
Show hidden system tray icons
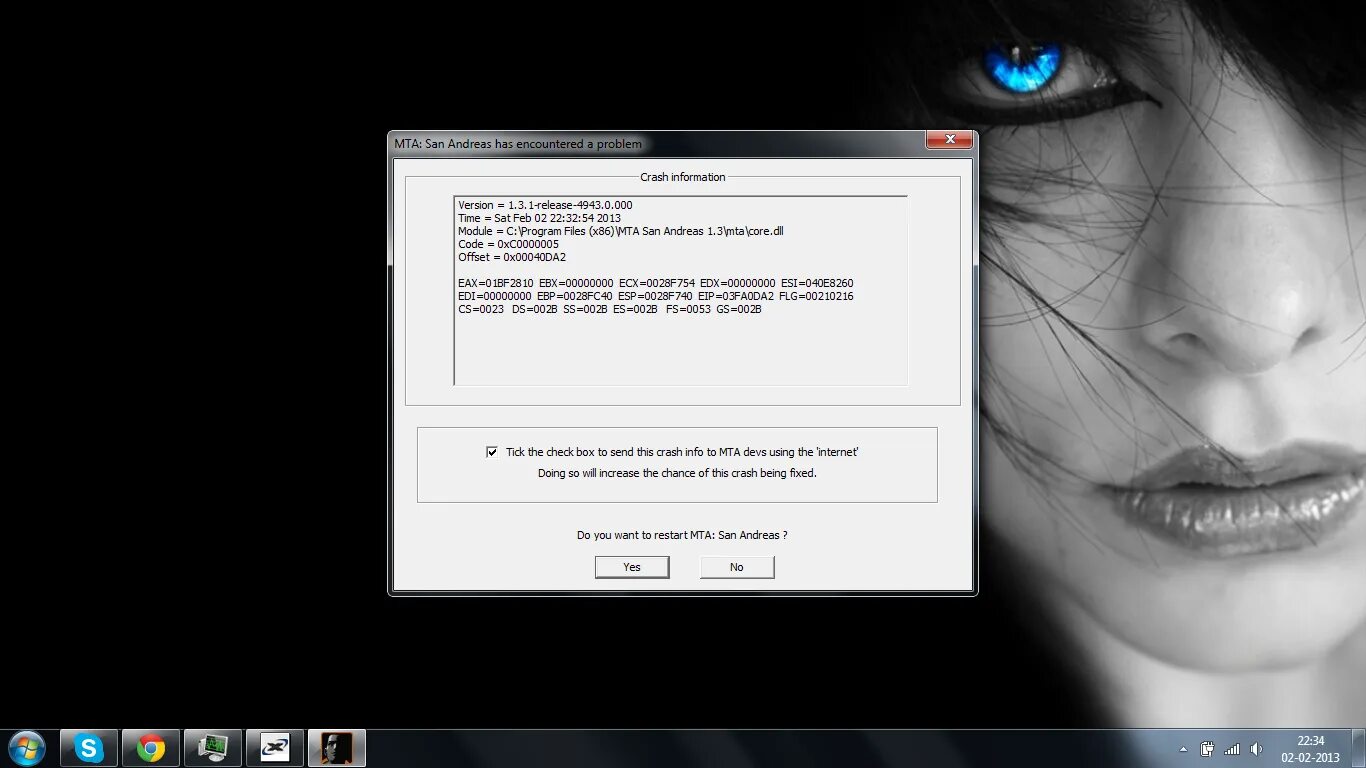pyautogui.click(x=1184, y=749)
